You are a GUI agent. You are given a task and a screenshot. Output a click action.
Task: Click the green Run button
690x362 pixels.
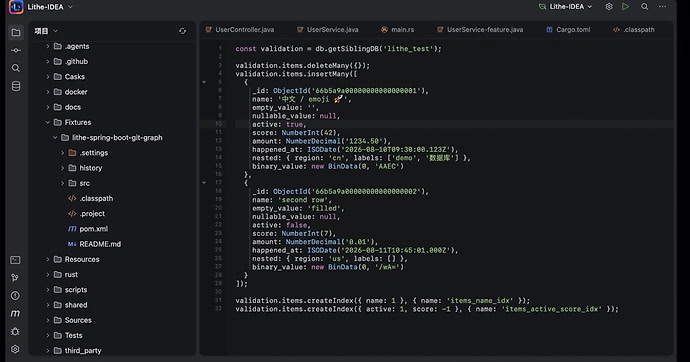pos(625,7)
